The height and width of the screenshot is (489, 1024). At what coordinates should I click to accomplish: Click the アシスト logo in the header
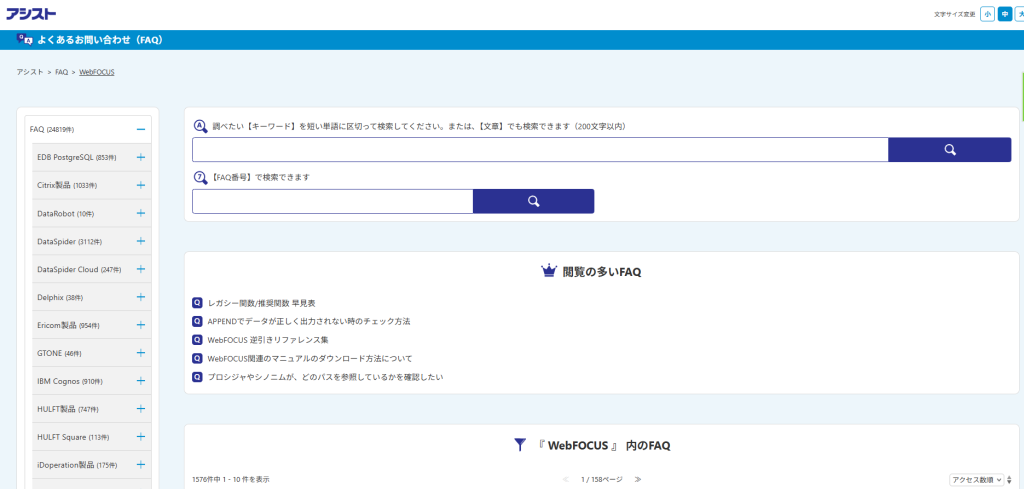[x=31, y=14]
